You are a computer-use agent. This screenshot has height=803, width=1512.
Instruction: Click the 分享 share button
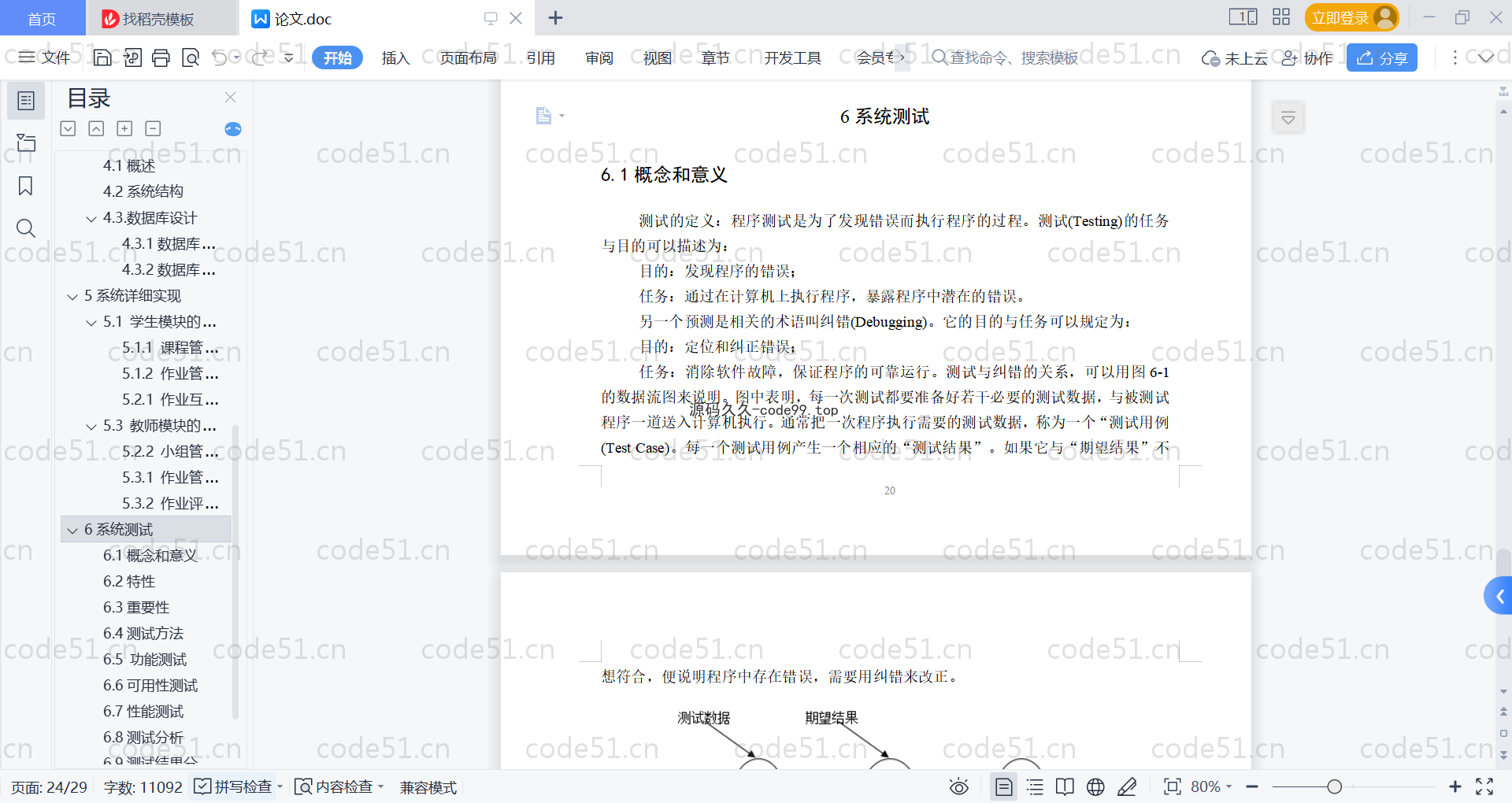[x=1382, y=57]
